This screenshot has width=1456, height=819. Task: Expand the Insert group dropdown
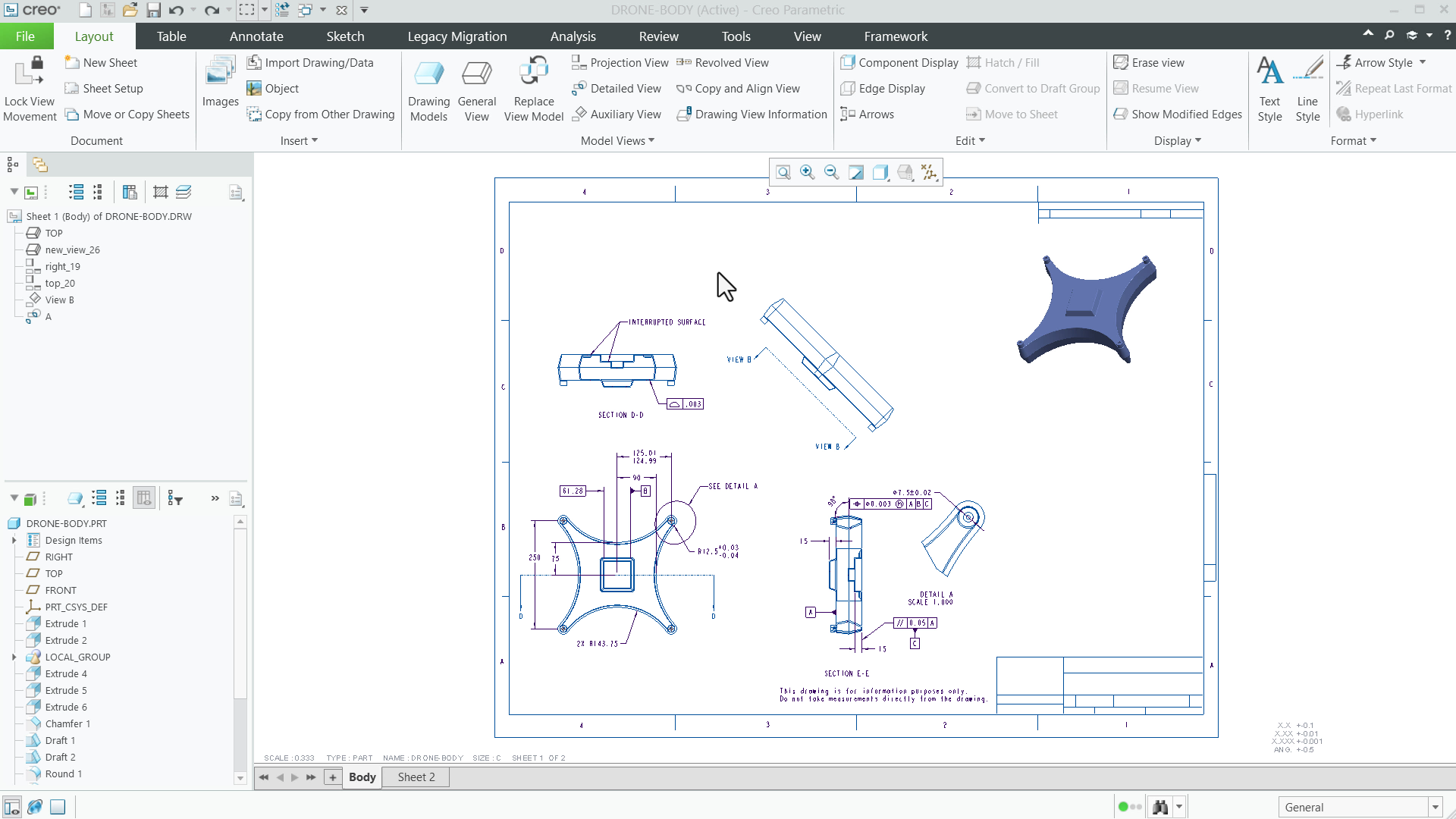pyautogui.click(x=299, y=141)
